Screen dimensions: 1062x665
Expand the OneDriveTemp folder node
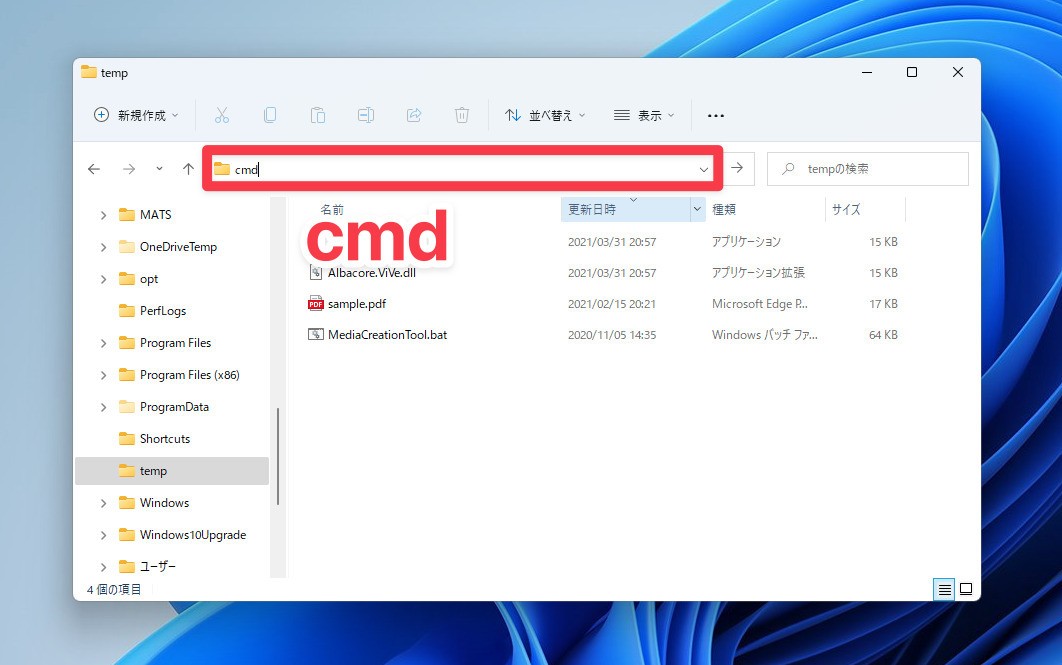click(103, 247)
